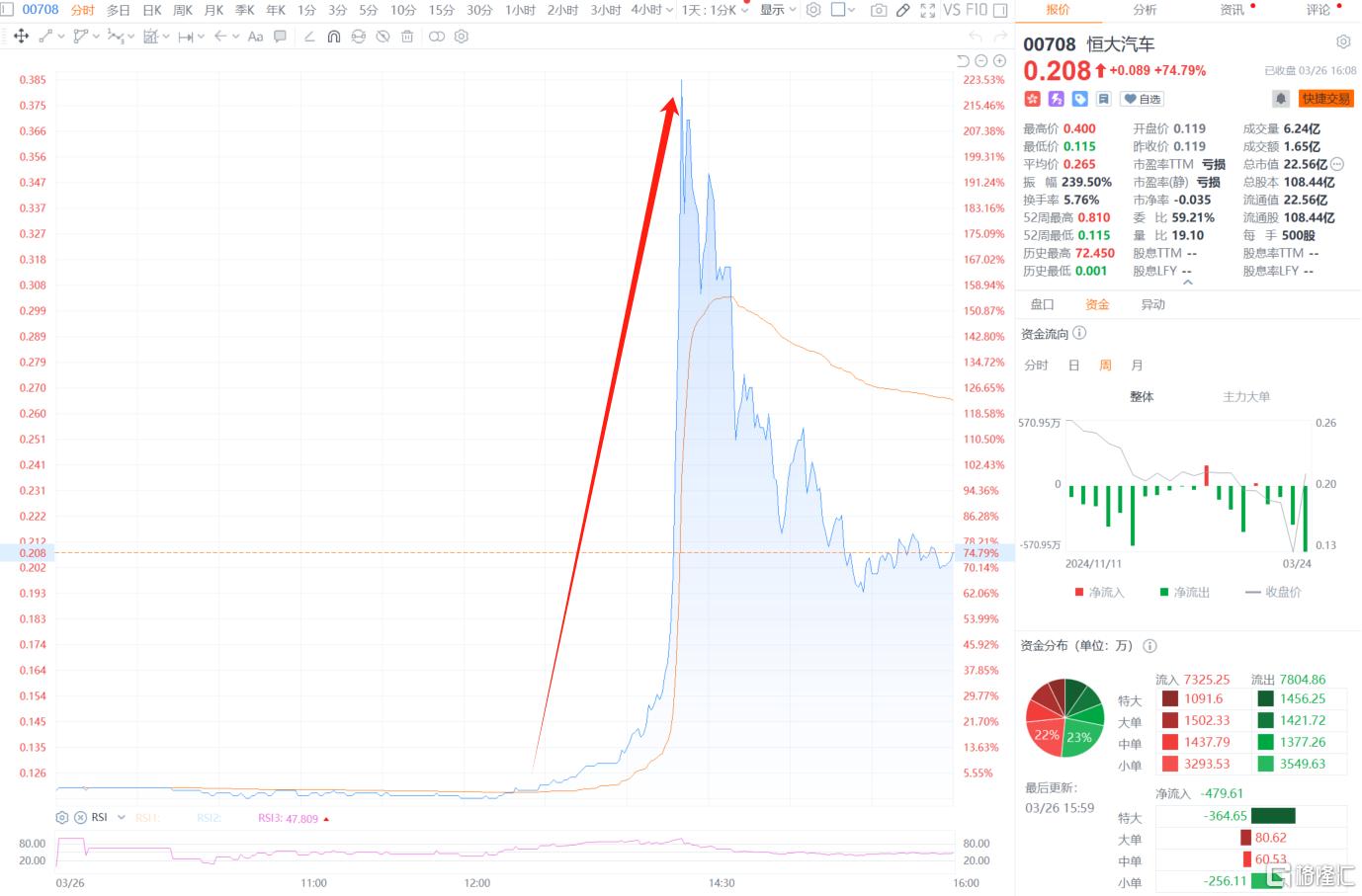
Task: Click the capital distribution pie chart
Action: [1064, 718]
